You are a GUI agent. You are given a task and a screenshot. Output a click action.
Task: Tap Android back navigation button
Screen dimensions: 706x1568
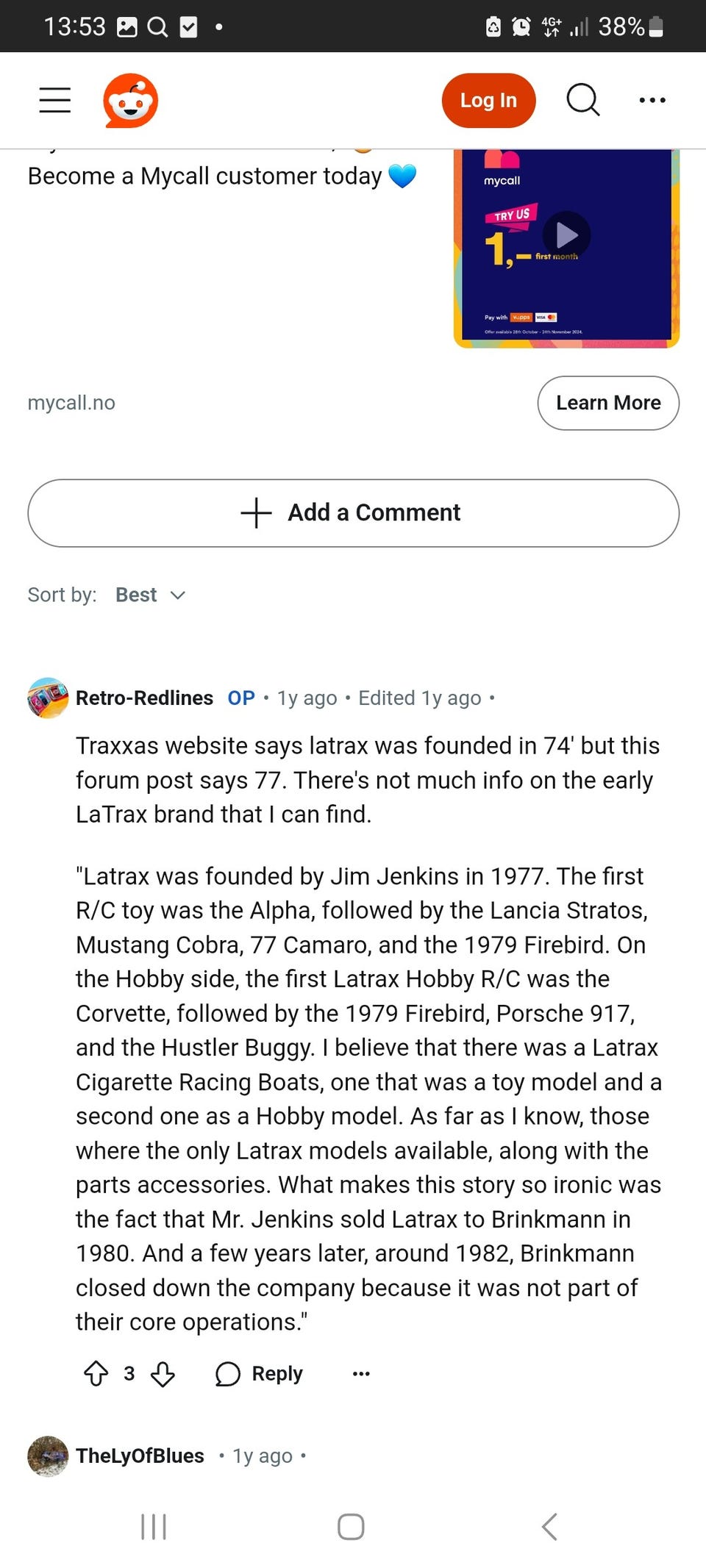549,1527
